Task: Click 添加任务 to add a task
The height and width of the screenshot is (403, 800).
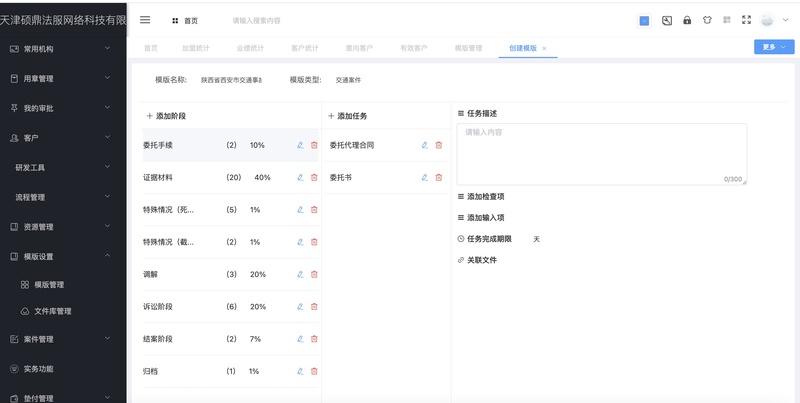Action: pos(347,116)
